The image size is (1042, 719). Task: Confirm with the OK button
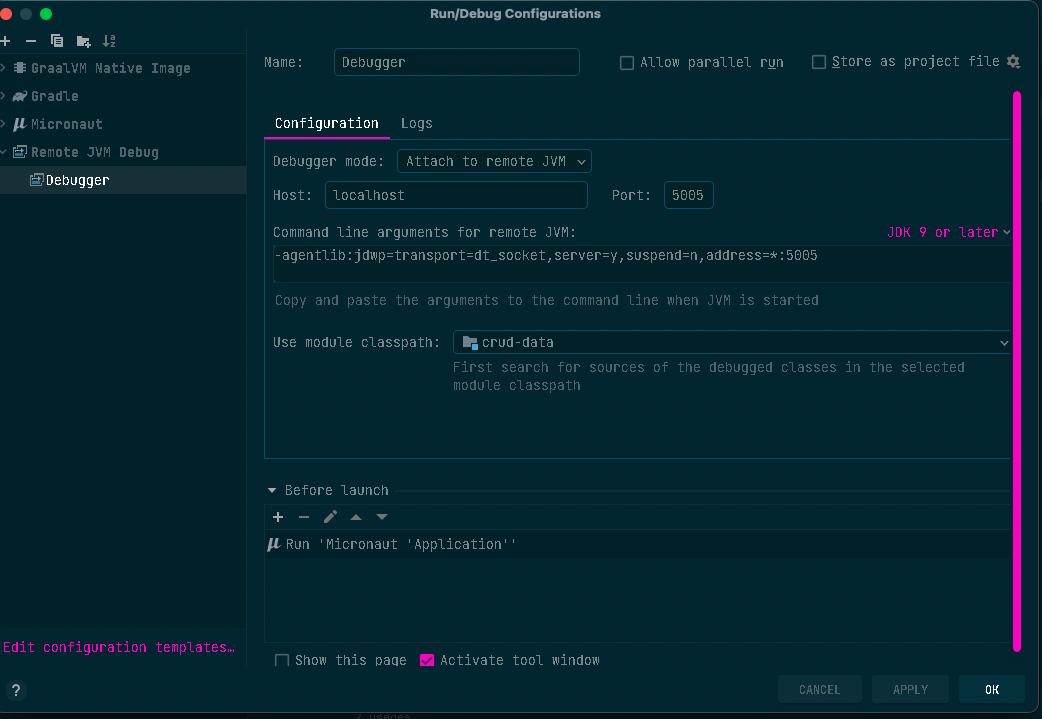click(x=991, y=690)
